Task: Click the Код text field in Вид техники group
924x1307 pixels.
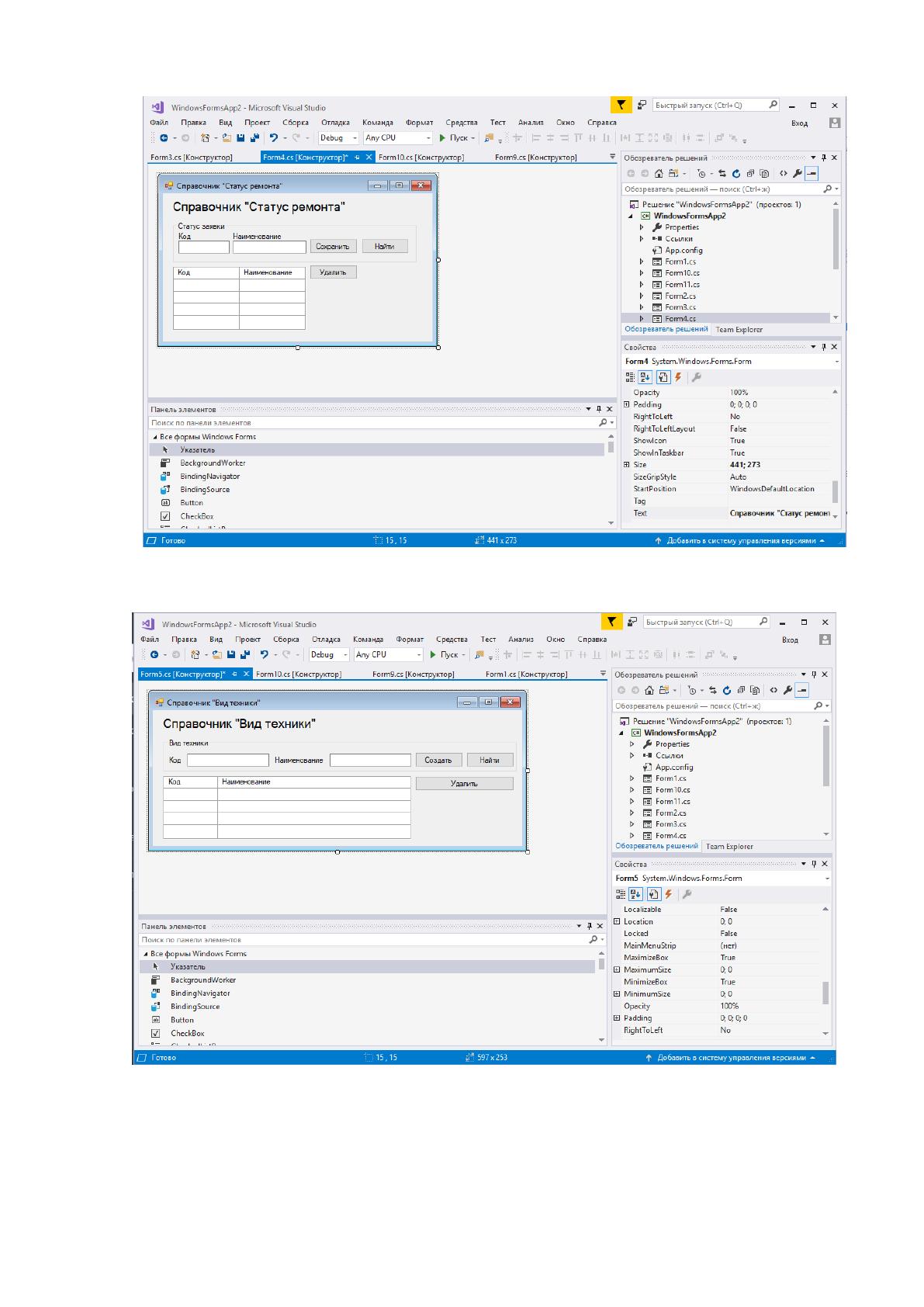Action: pyautogui.click(x=227, y=761)
